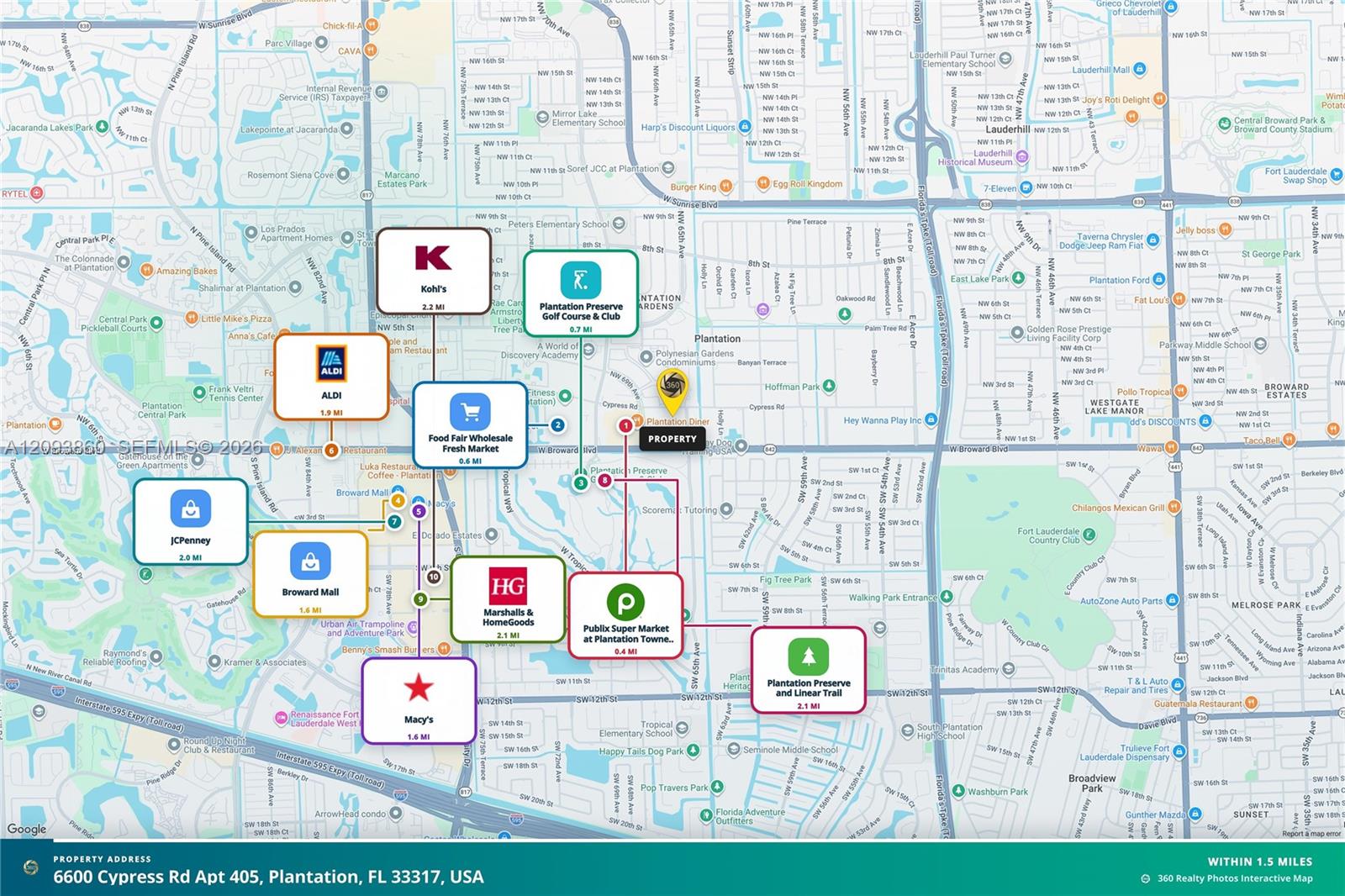1345x896 pixels.
Task: Click the Burger King restaurant icon
Action: tap(725, 187)
